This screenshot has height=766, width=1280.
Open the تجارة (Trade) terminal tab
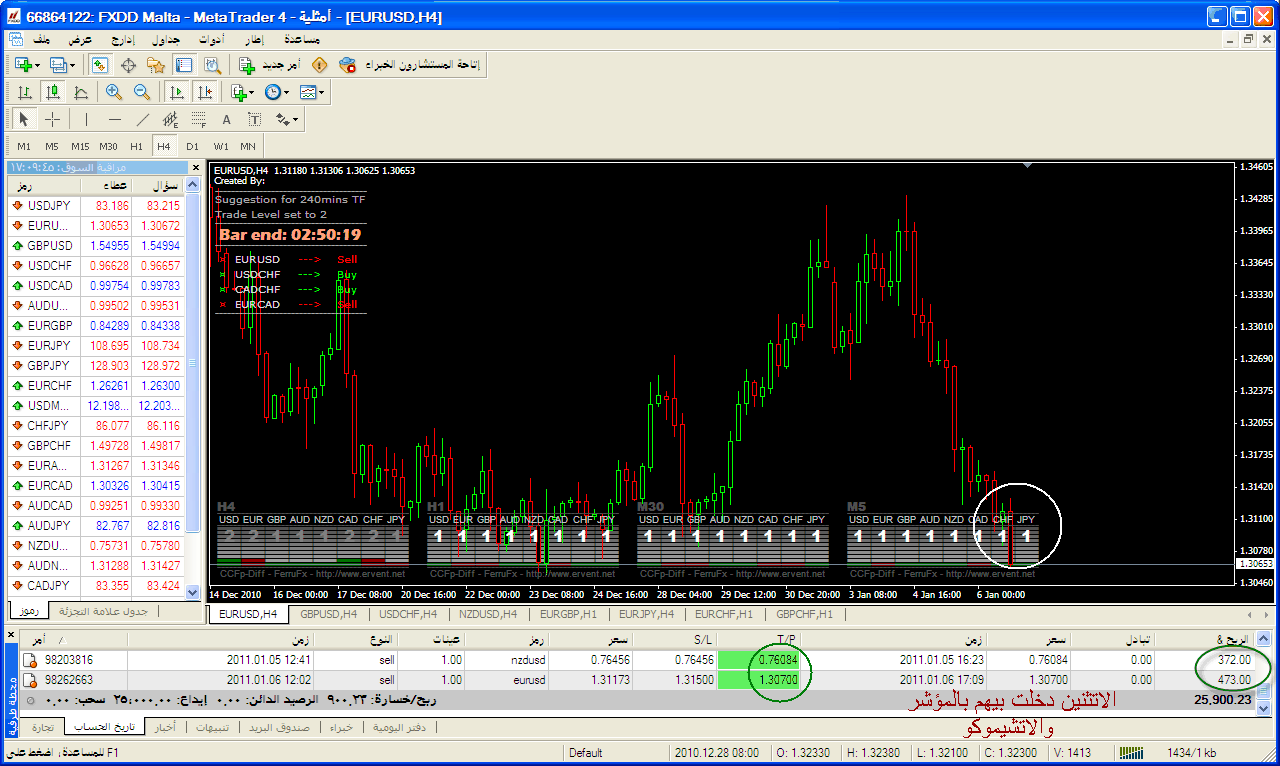pyautogui.click(x=42, y=727)
